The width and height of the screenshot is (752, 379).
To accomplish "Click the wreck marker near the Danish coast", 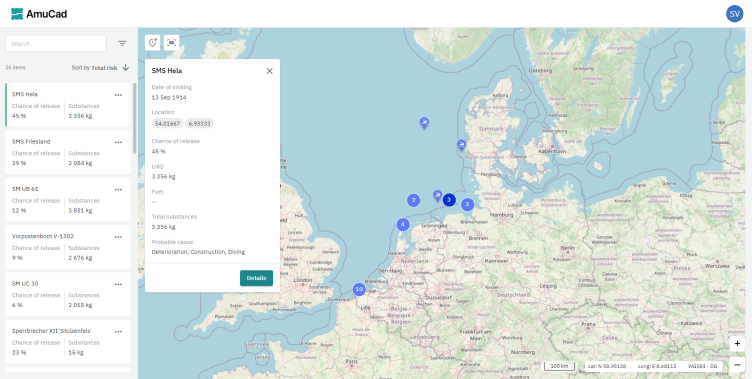I will (461, 145).
